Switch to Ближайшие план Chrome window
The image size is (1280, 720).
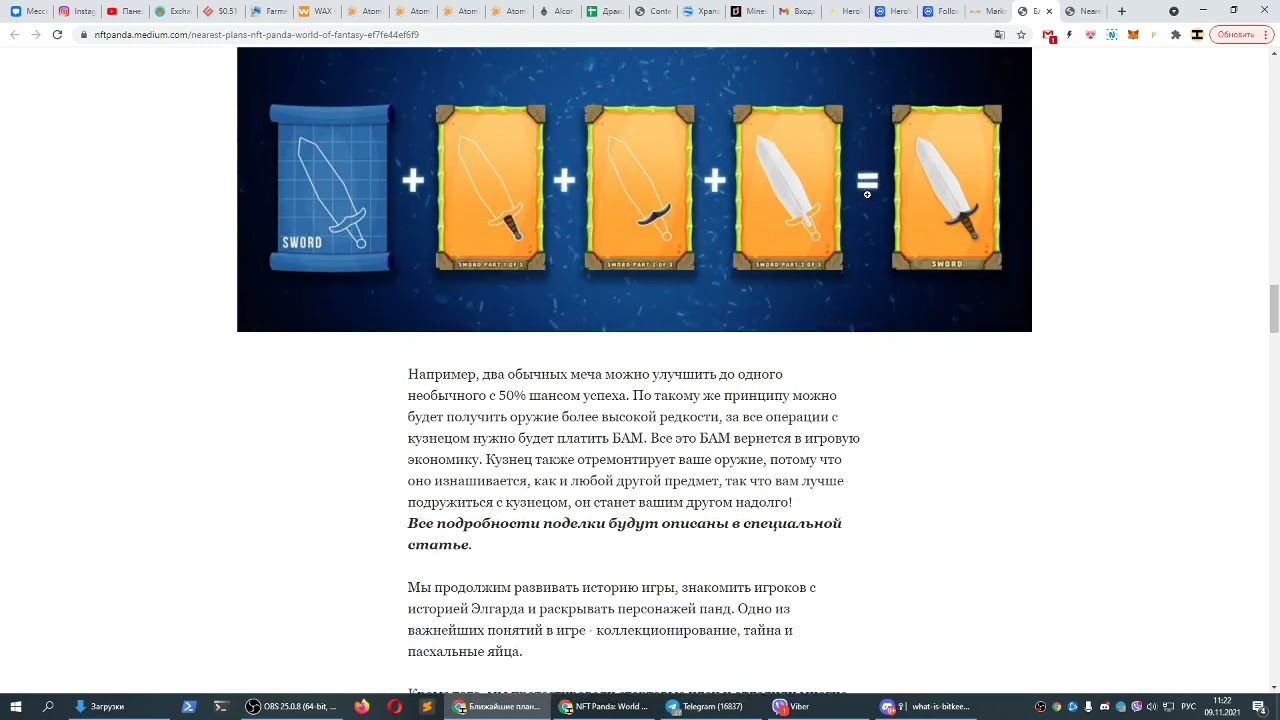pyautogui.click(x=497, y=706)
